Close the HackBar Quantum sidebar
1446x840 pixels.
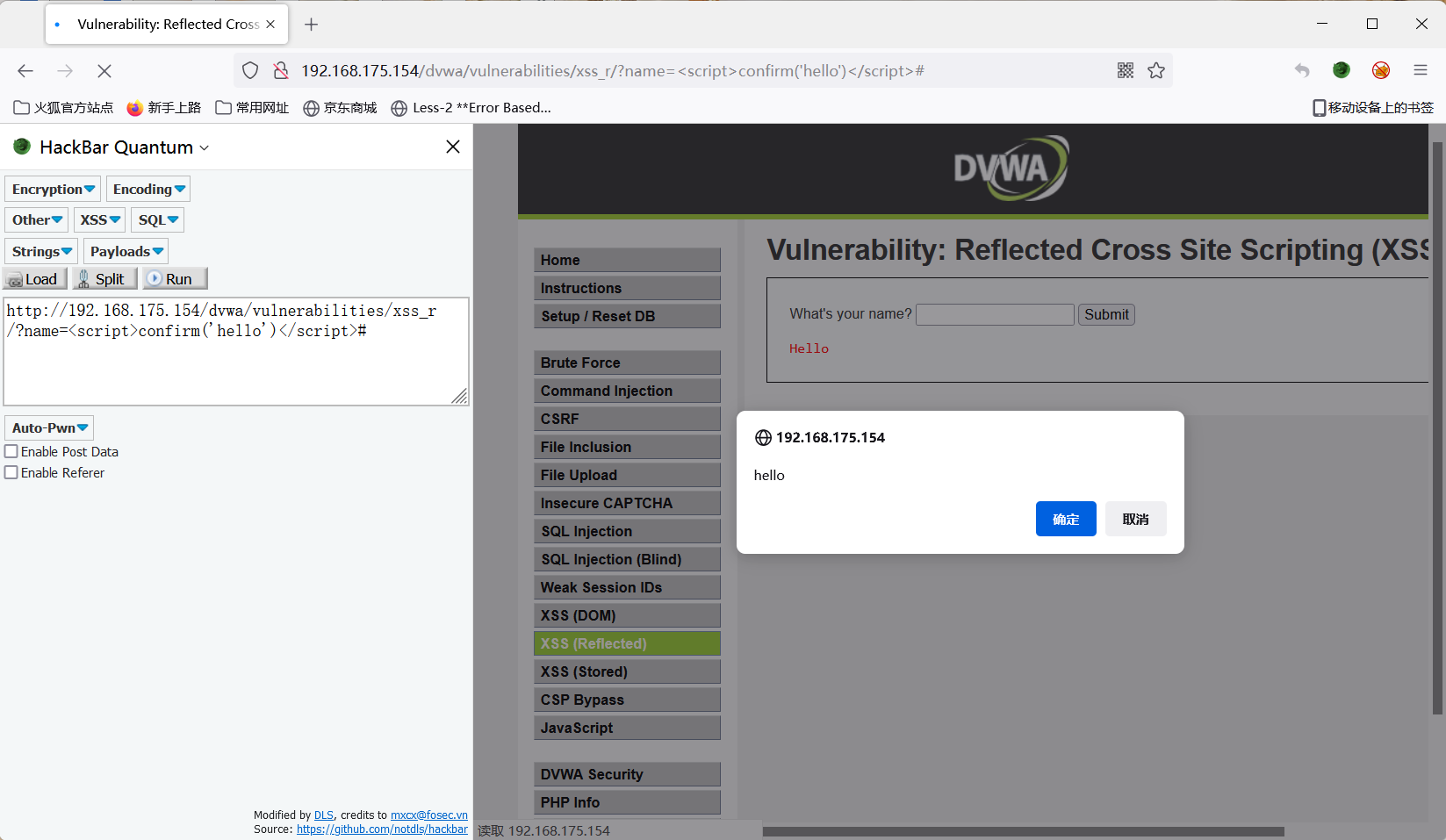coord(453,147)
